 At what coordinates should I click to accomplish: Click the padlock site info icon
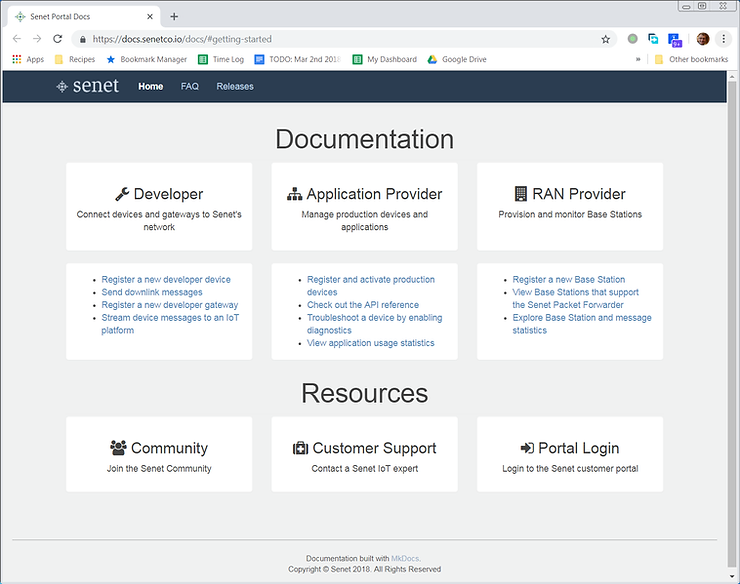point(83,39)
